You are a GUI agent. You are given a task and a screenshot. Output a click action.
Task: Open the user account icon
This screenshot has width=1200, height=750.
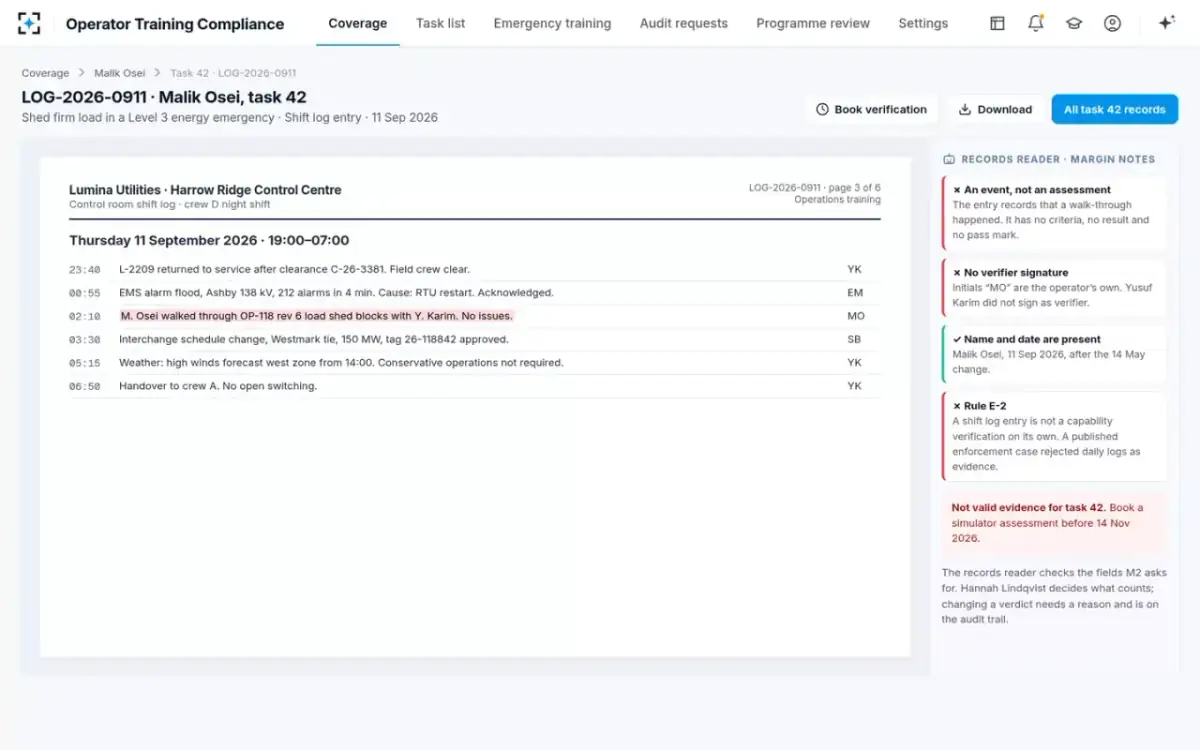pyautogui.click(x=1112, y=23)
